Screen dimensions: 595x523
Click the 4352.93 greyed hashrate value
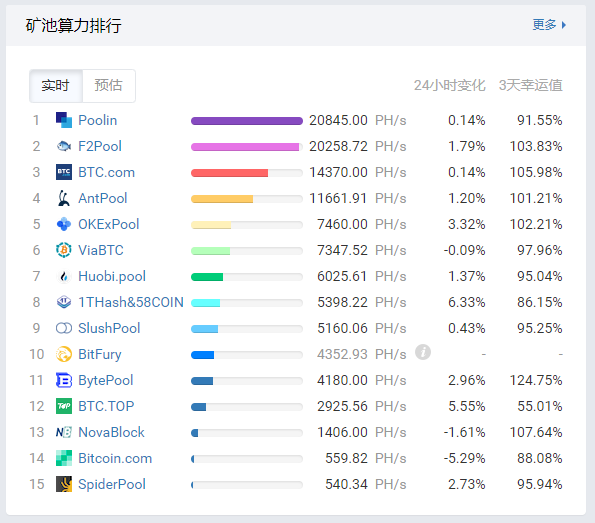[x=342, y=354]
